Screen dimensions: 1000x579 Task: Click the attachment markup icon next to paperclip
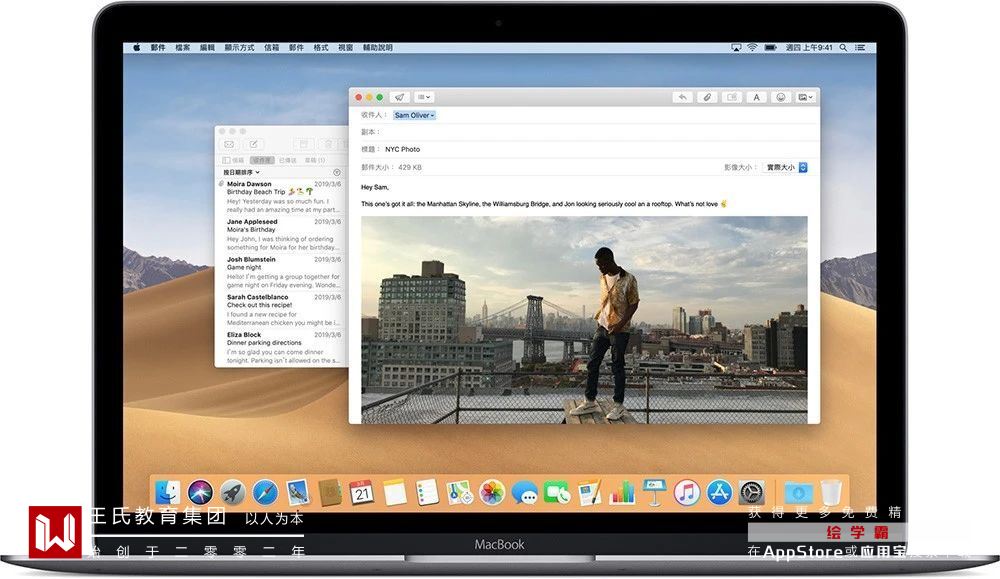click(x=732, y=97)
